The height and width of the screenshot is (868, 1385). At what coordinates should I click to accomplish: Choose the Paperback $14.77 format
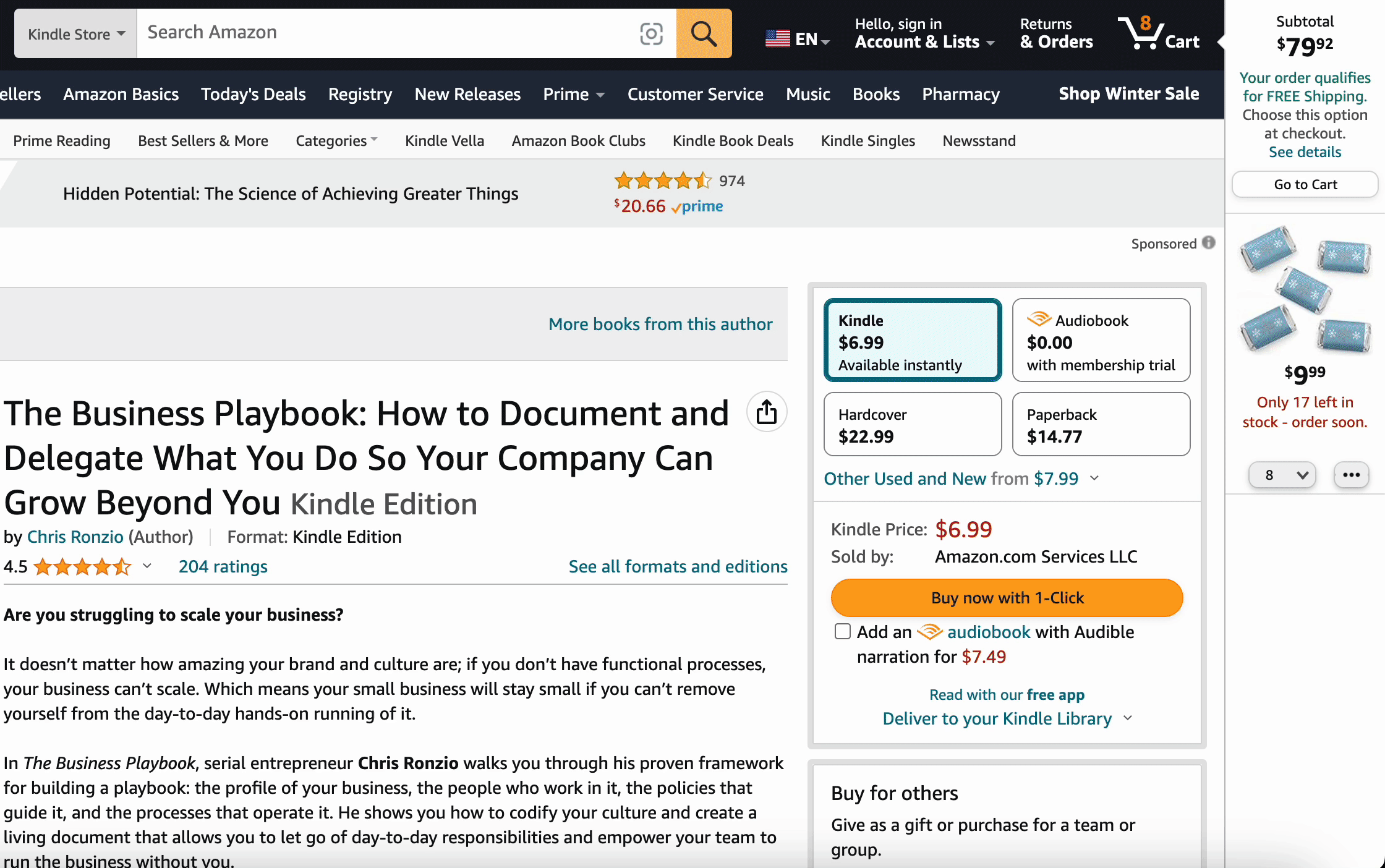1101,424
